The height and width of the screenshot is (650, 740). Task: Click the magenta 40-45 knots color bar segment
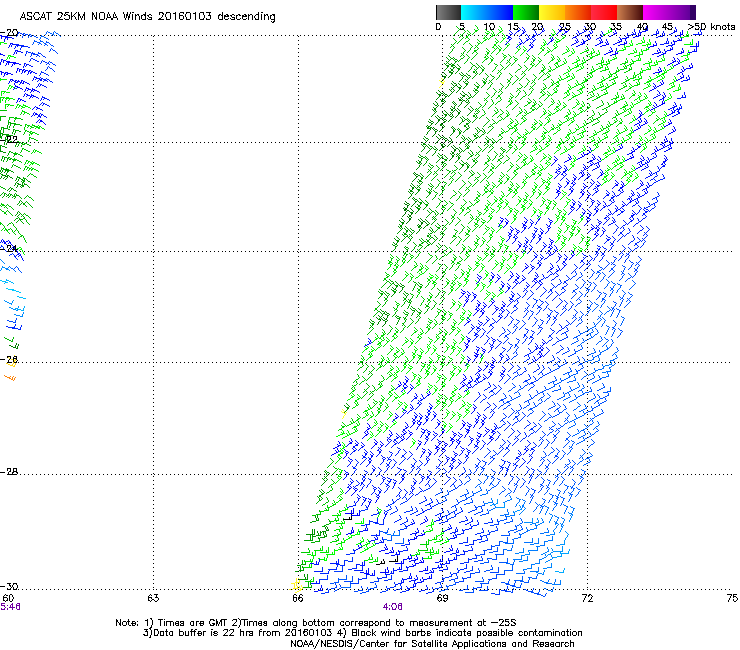click(x=656, y=12)
